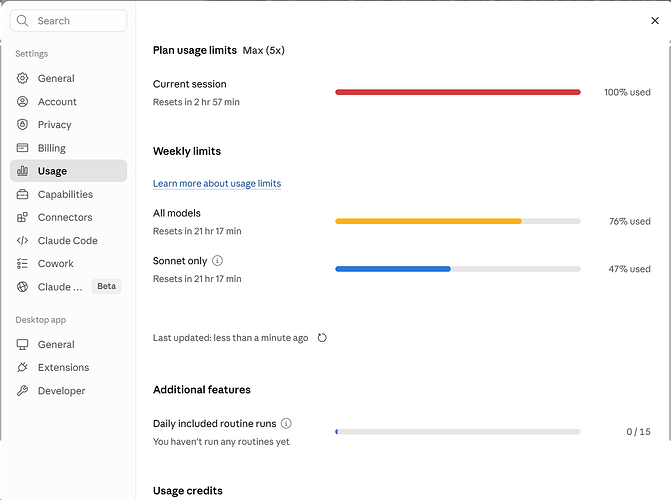671x500 pixels.
Task: Click the Desktop app General monitor icon
Action: point(22,345)
